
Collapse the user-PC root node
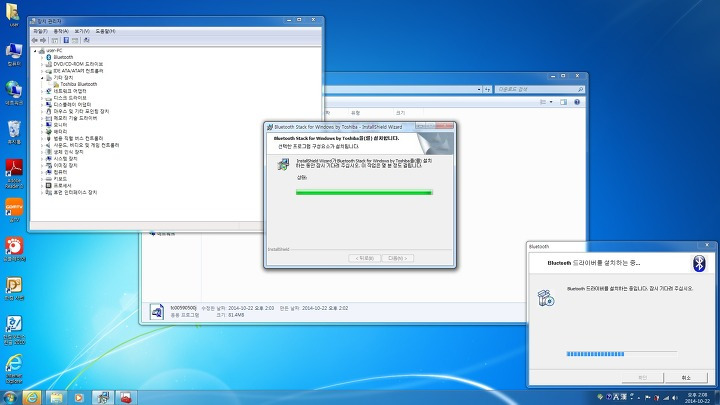point(35,51)
